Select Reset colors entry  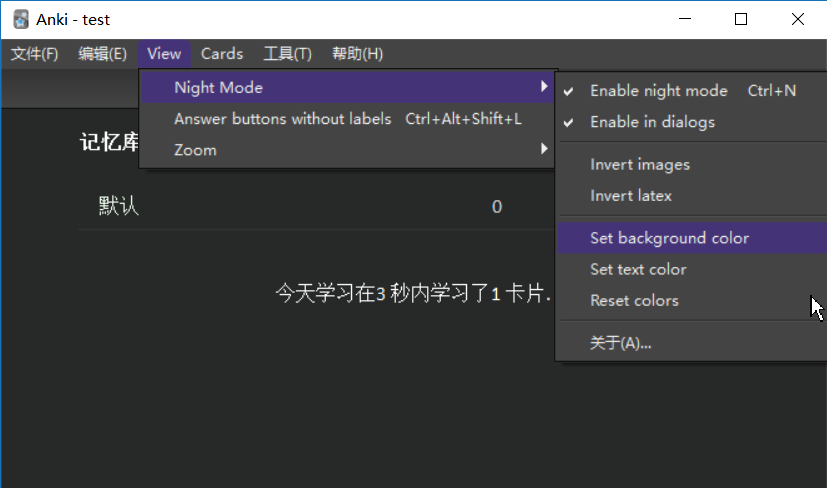[x=634, y=300]
